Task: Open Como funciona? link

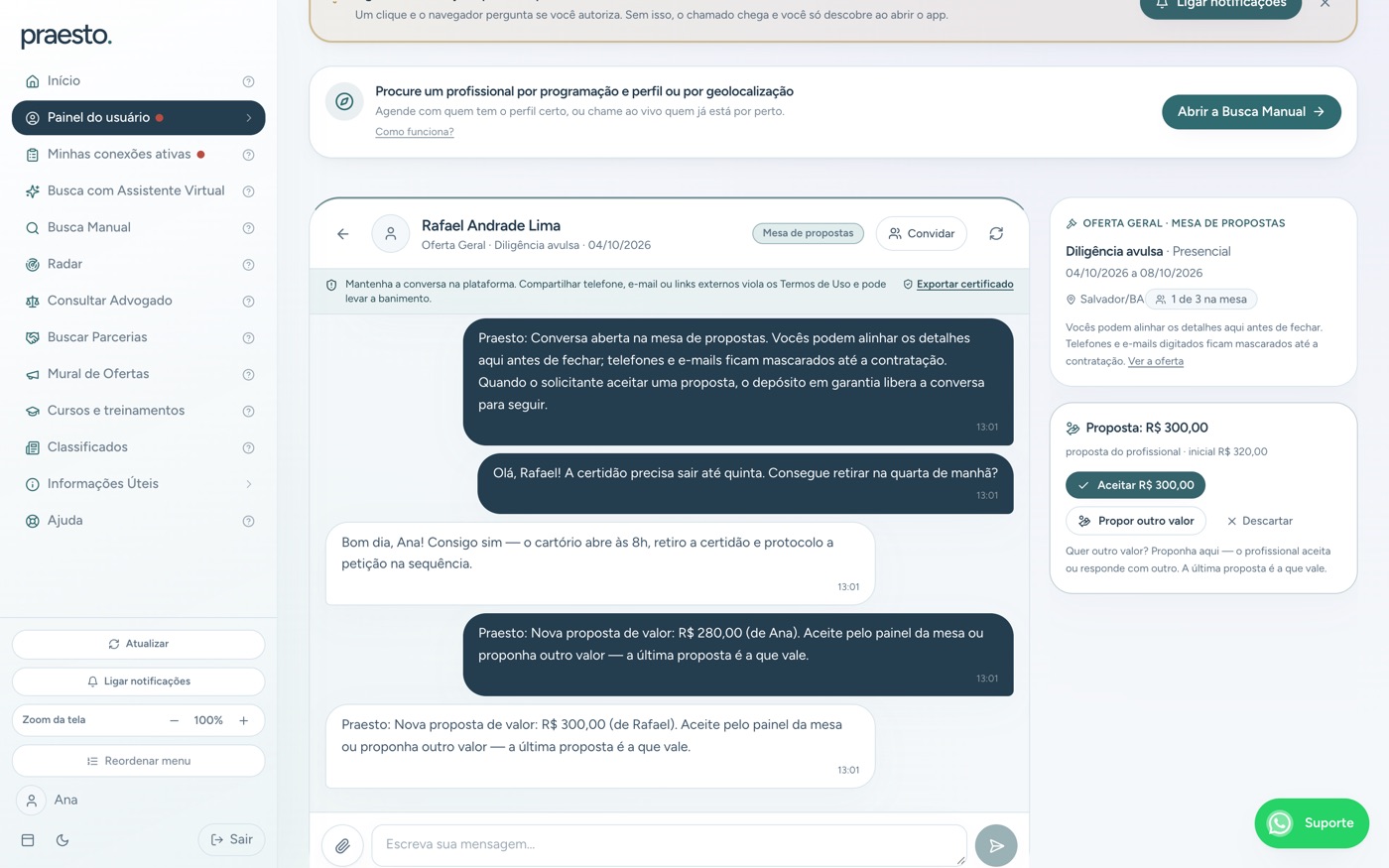Action: 415,132
